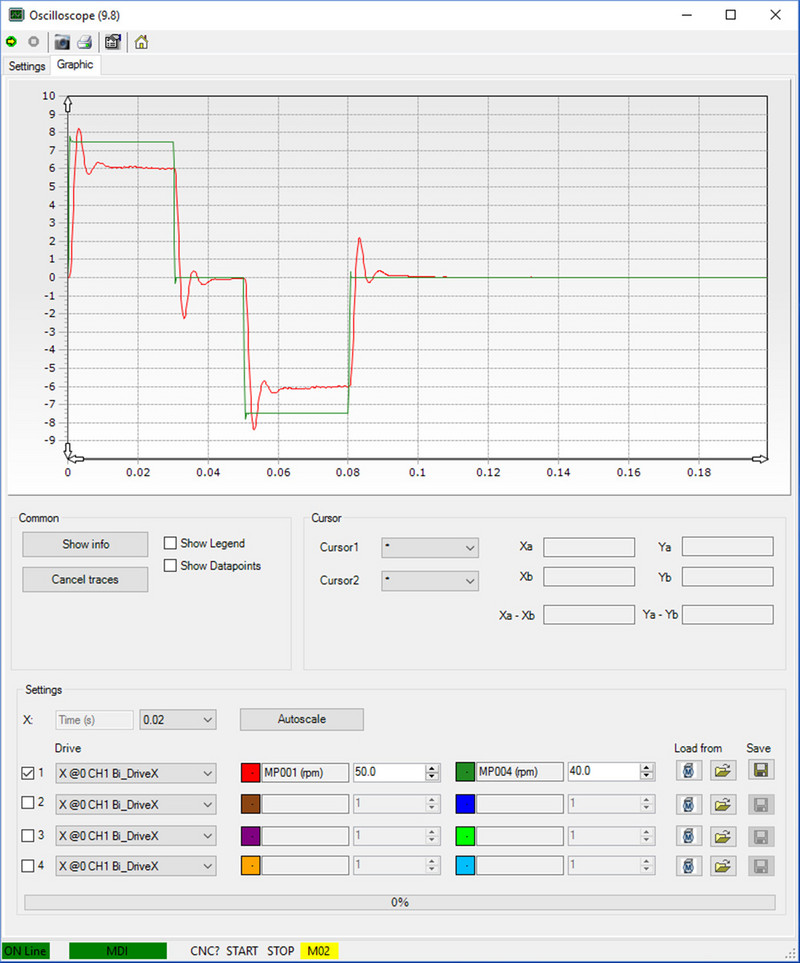Click the printer icon in the toolbar
Screen dimensions: 800x963
(85, 42)
